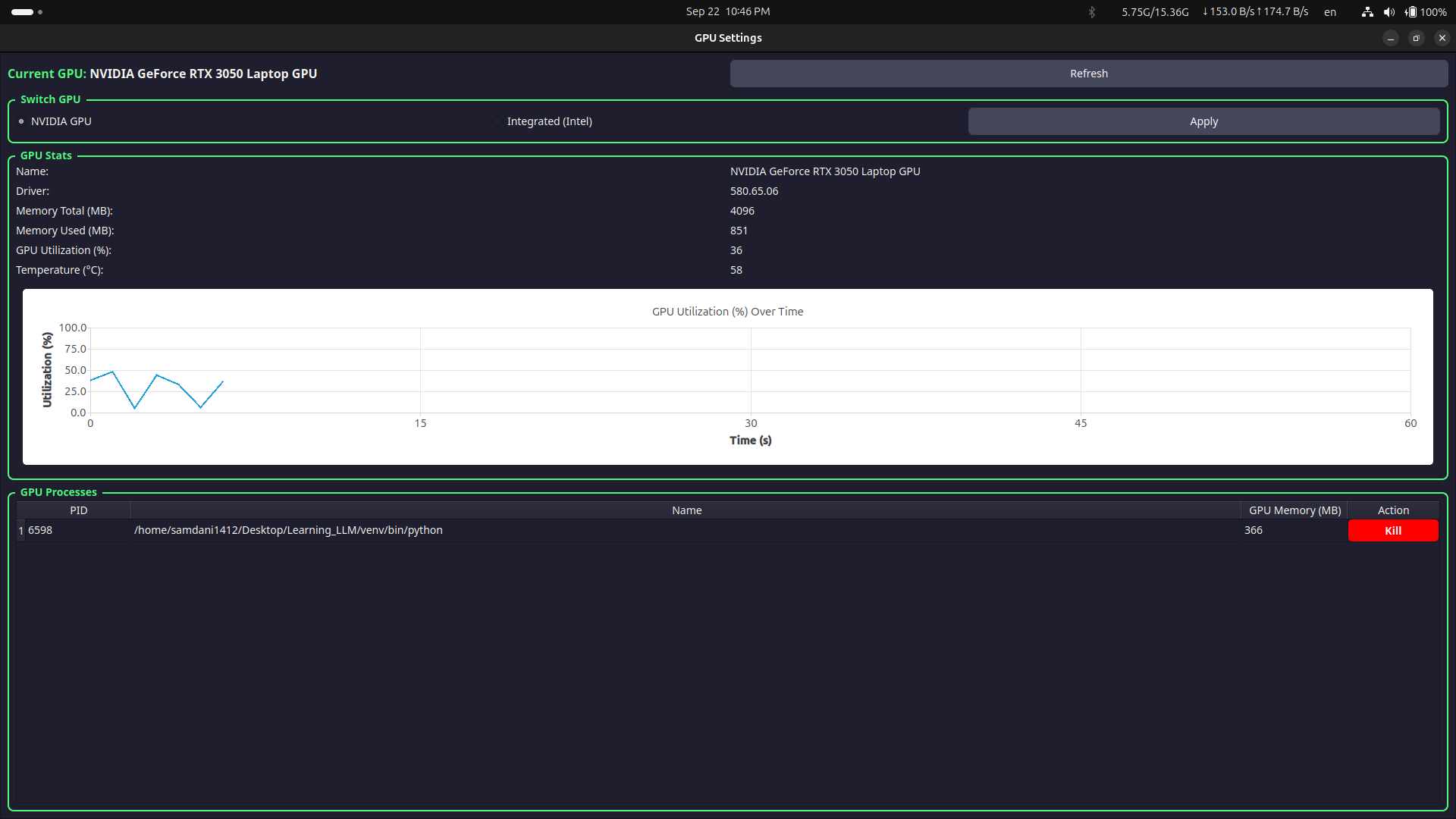Click the network speed indicator in top bar
This screenshot has width=1456, height=819.
1255,12
